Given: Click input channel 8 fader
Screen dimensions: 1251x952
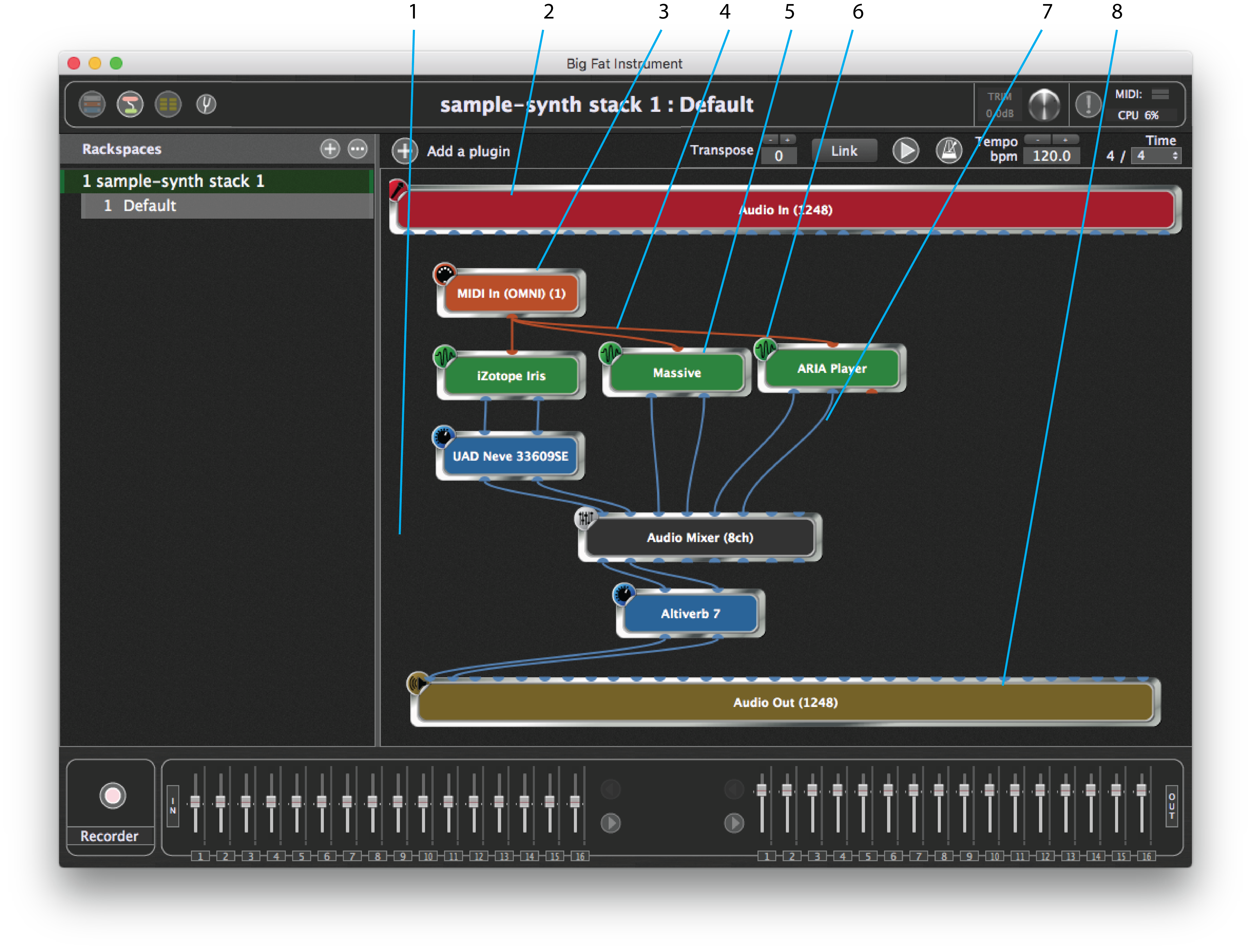Looking at the screenshot, I should point(372,801).
